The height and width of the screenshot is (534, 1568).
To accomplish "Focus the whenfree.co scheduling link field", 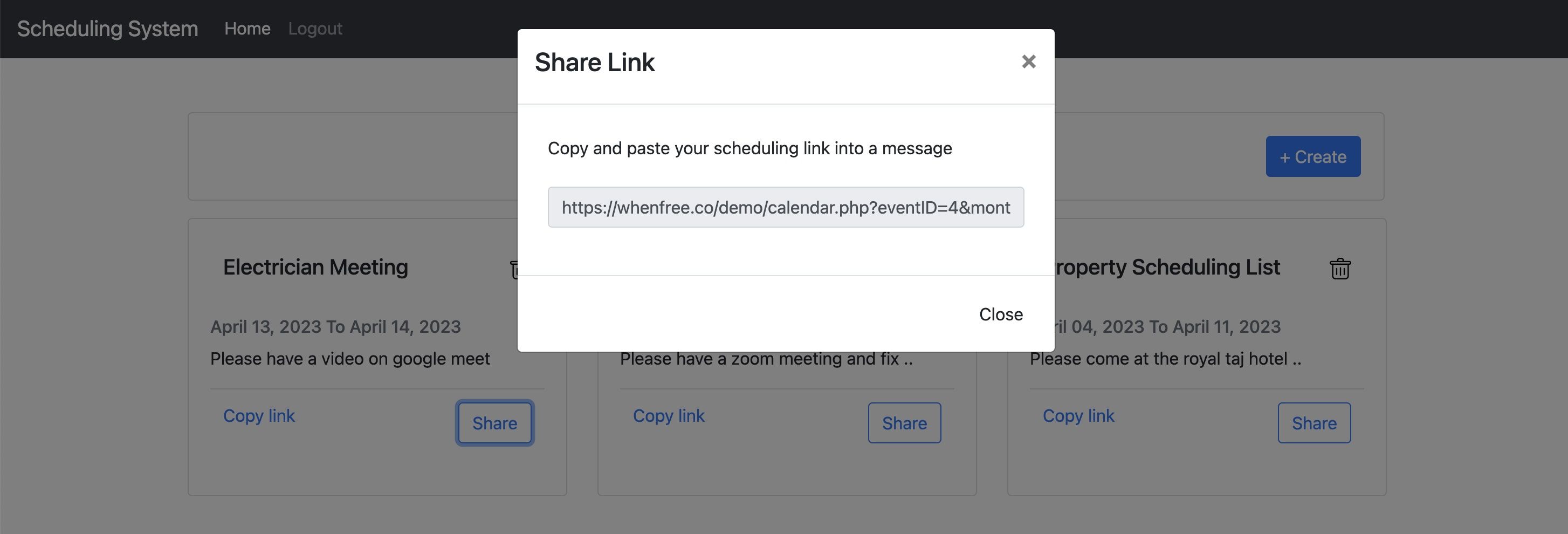I will tap(785, 208).
